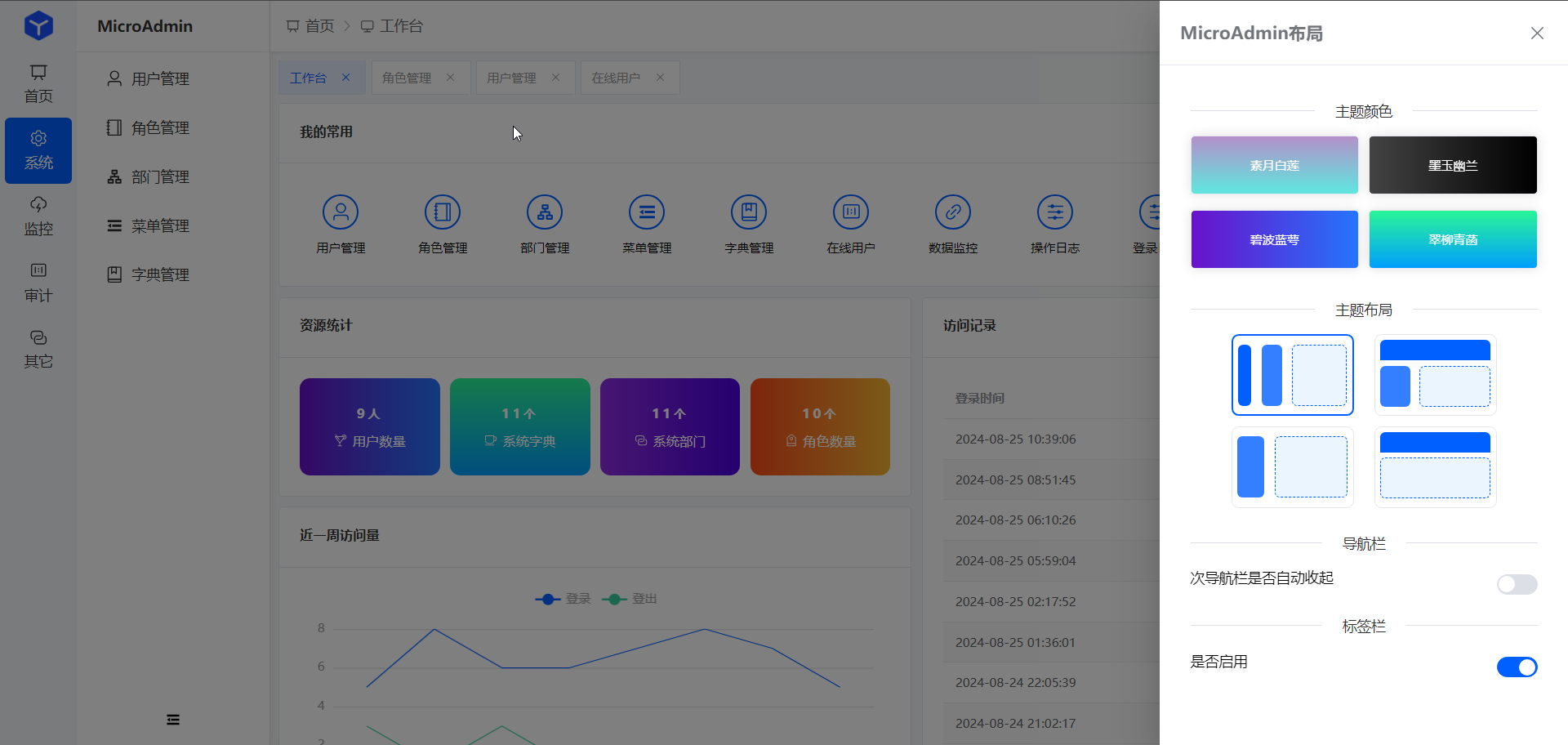Close the 在线用户 tab

click(x=661, y=78)
